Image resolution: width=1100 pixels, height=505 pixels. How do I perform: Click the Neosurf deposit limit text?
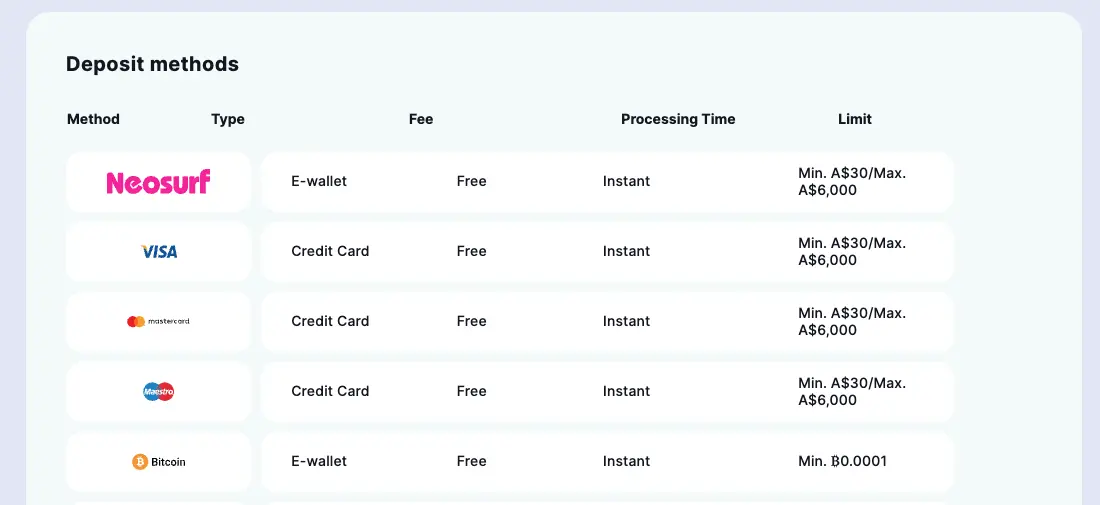(851, 181)
